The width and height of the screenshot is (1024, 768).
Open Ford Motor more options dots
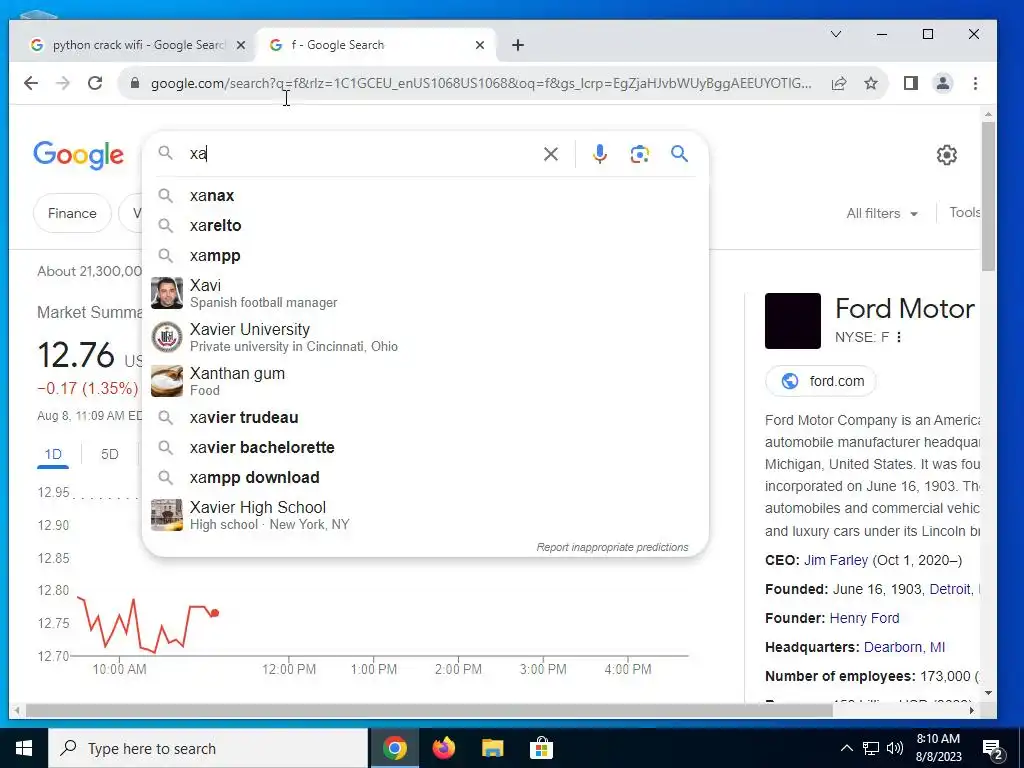pyautogui.click(x=899, y=337)
